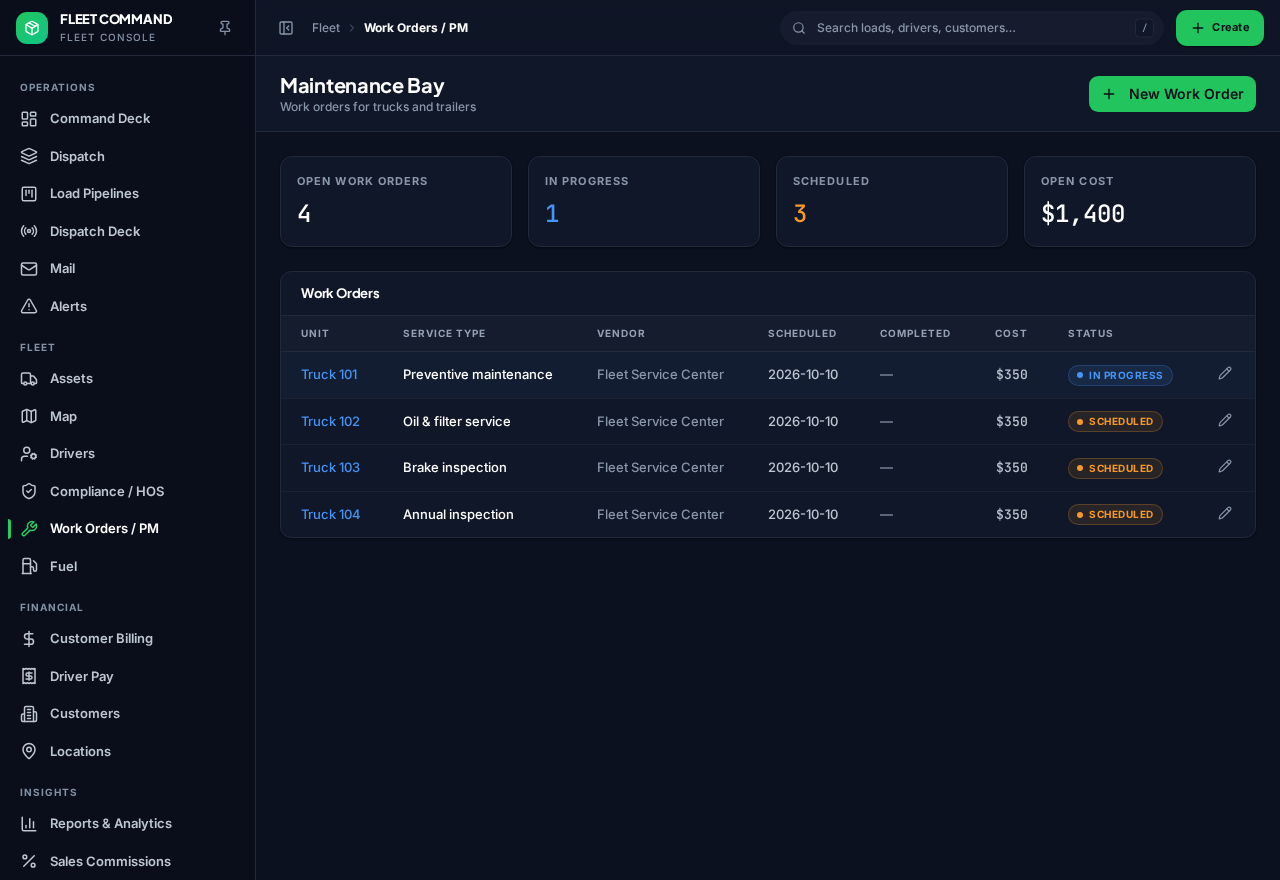Open Command Deck from the sidebar
The image size is (1280, 880).
click(127, 118)
